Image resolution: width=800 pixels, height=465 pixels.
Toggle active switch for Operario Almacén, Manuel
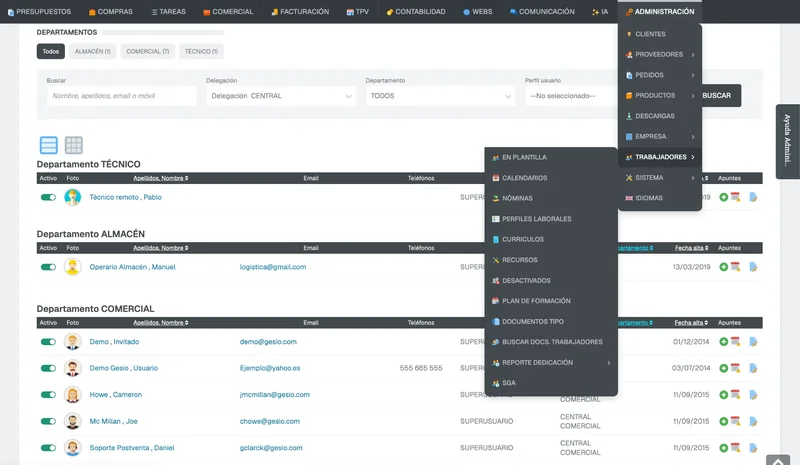[x=48, y=266]
